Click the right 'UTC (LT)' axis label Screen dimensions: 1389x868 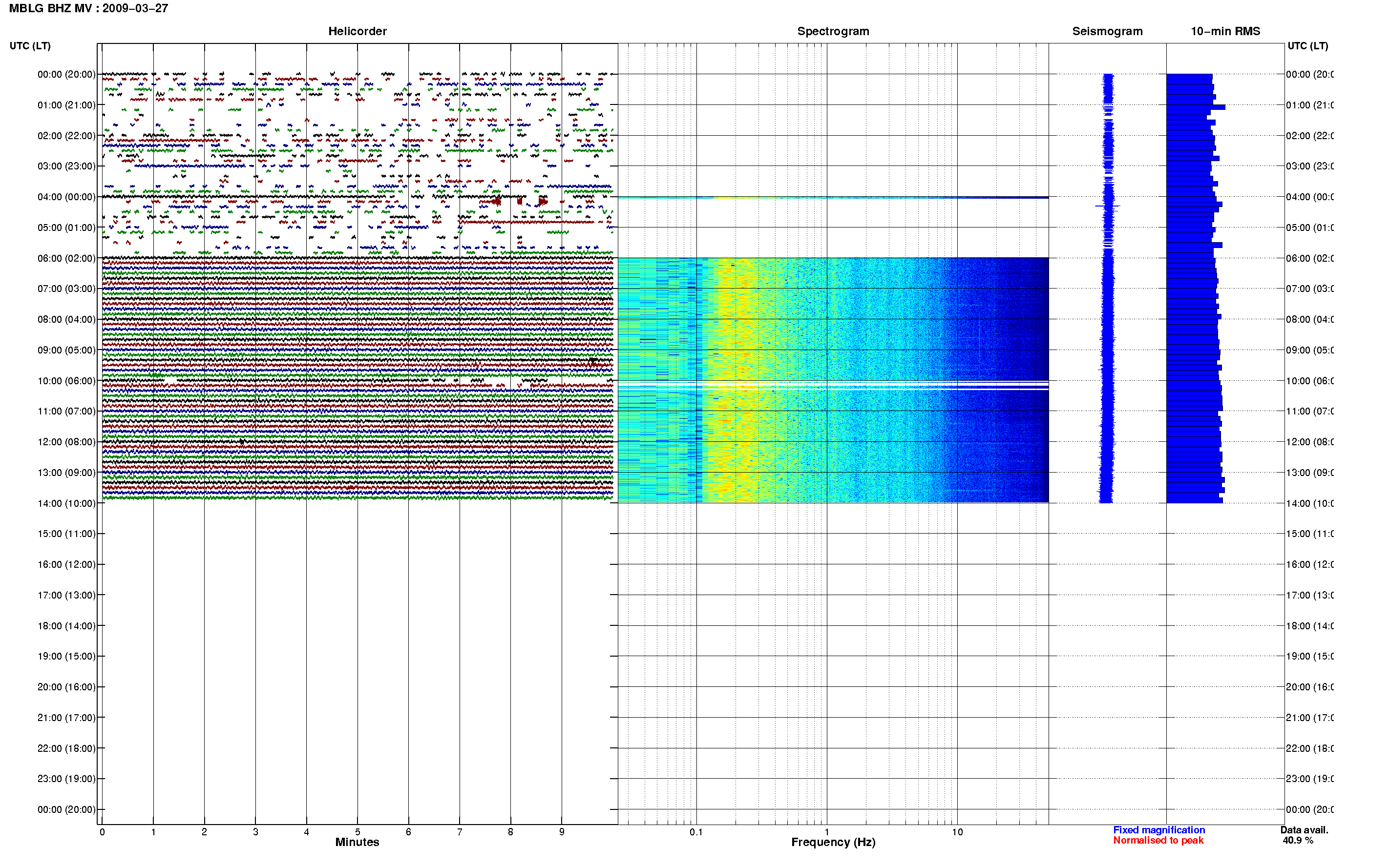click(1307, 46)
